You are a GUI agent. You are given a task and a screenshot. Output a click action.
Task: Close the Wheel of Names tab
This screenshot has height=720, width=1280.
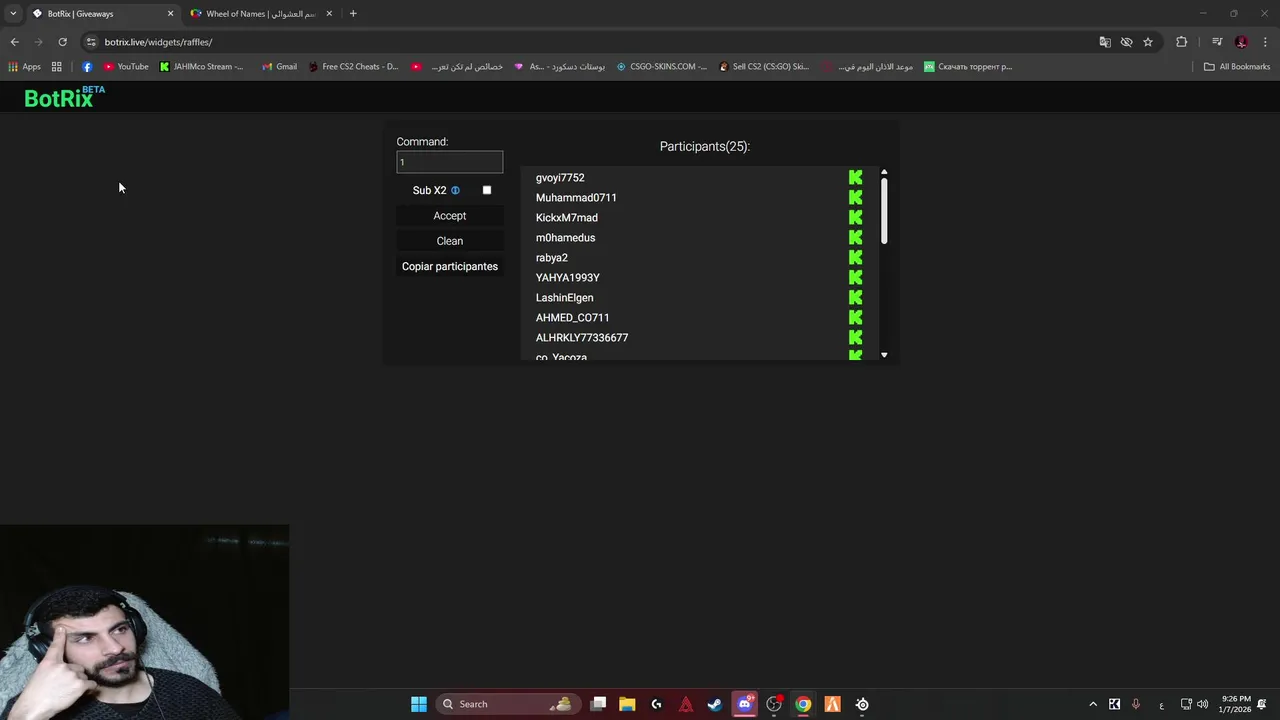[x=329, y=14]
